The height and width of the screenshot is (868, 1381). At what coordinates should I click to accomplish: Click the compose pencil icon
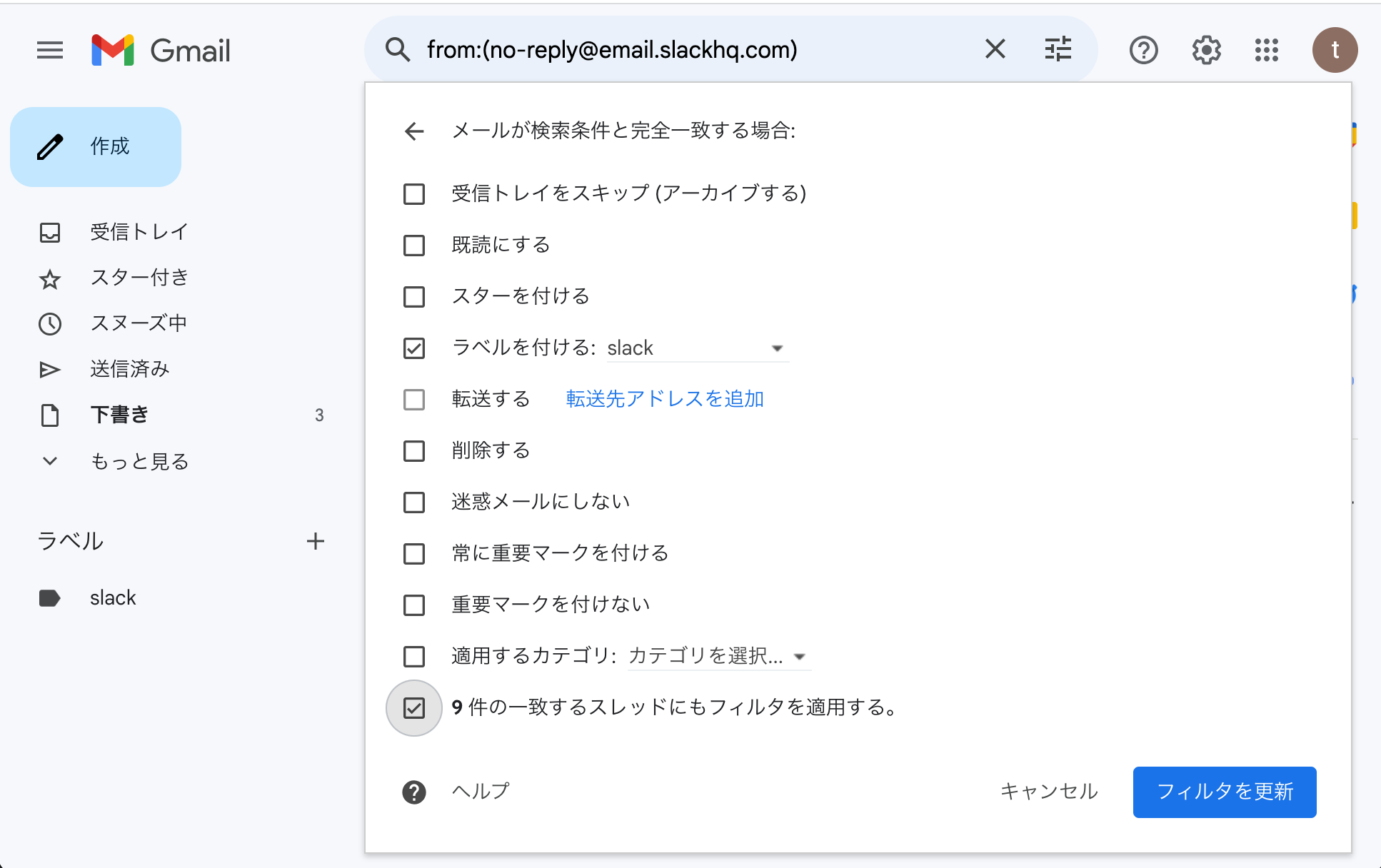pos(50,146)
